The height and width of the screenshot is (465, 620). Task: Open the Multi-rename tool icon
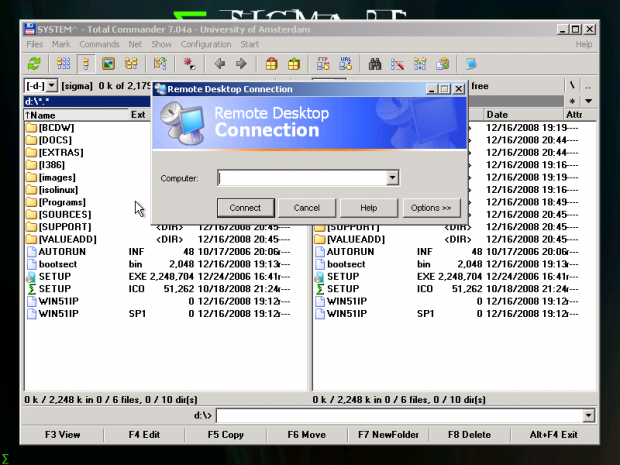pos(397,64)
